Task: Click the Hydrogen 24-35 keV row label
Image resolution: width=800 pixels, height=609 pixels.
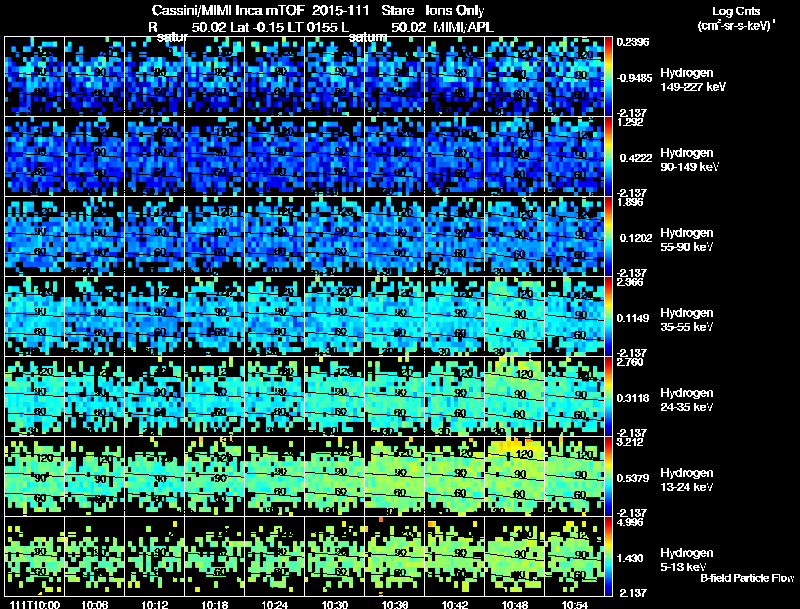Action: (686, 400)
